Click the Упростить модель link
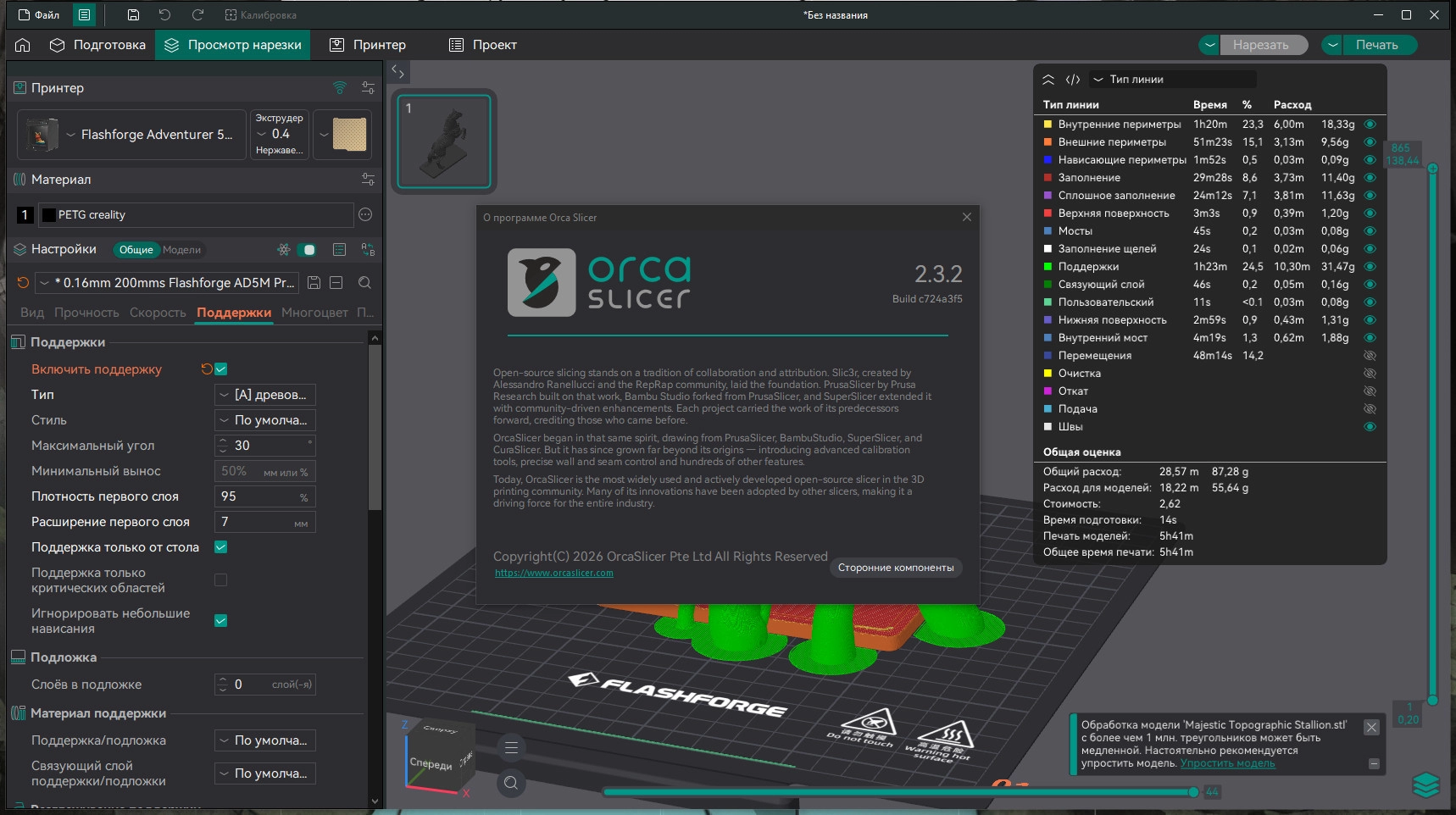The height and width of the screenshot is (815, 1456). pyautogui.click(x=1227, y=763)
